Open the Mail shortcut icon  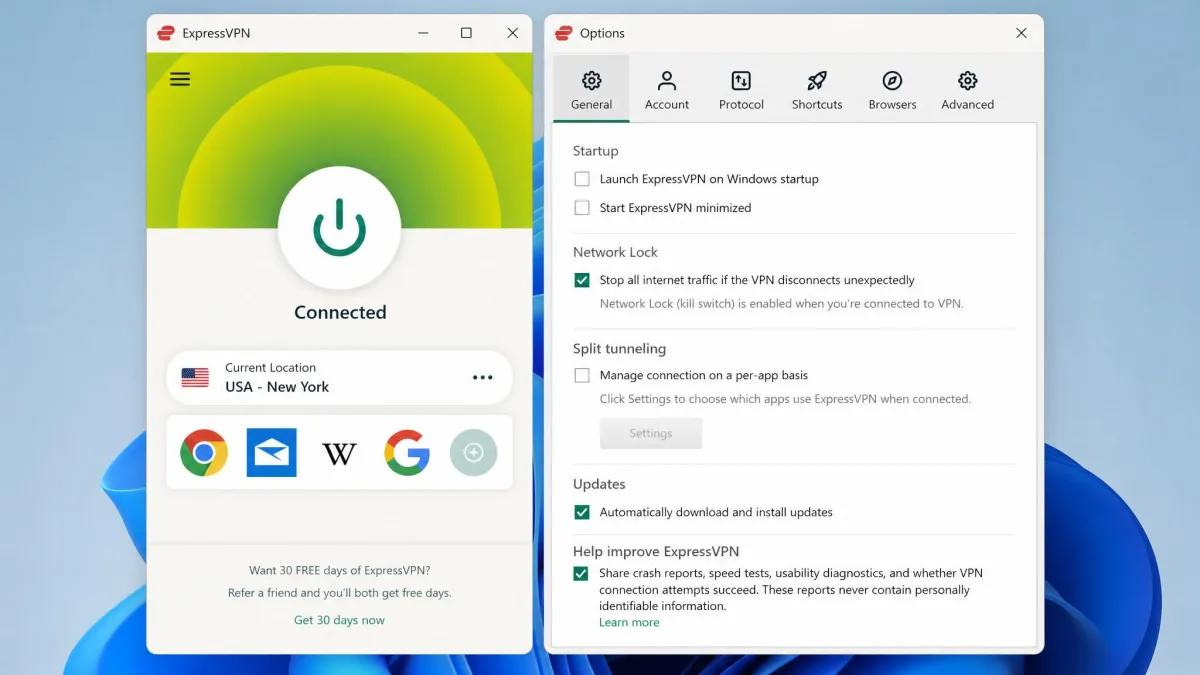pyautogui.click(x=272, y=453)
